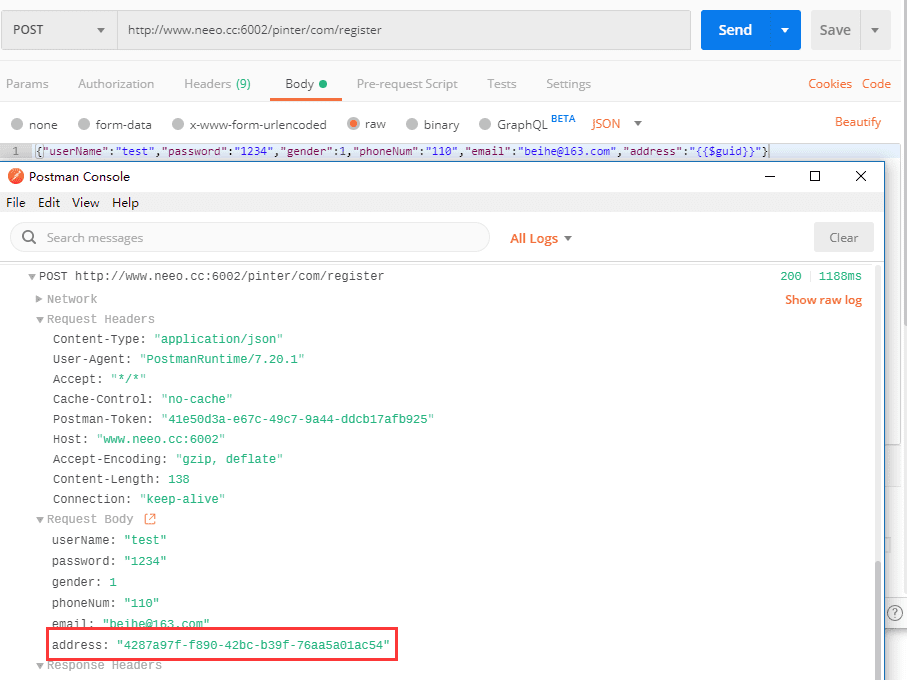
Task: Switch to the Body tab
Action: tap(306, 84)
